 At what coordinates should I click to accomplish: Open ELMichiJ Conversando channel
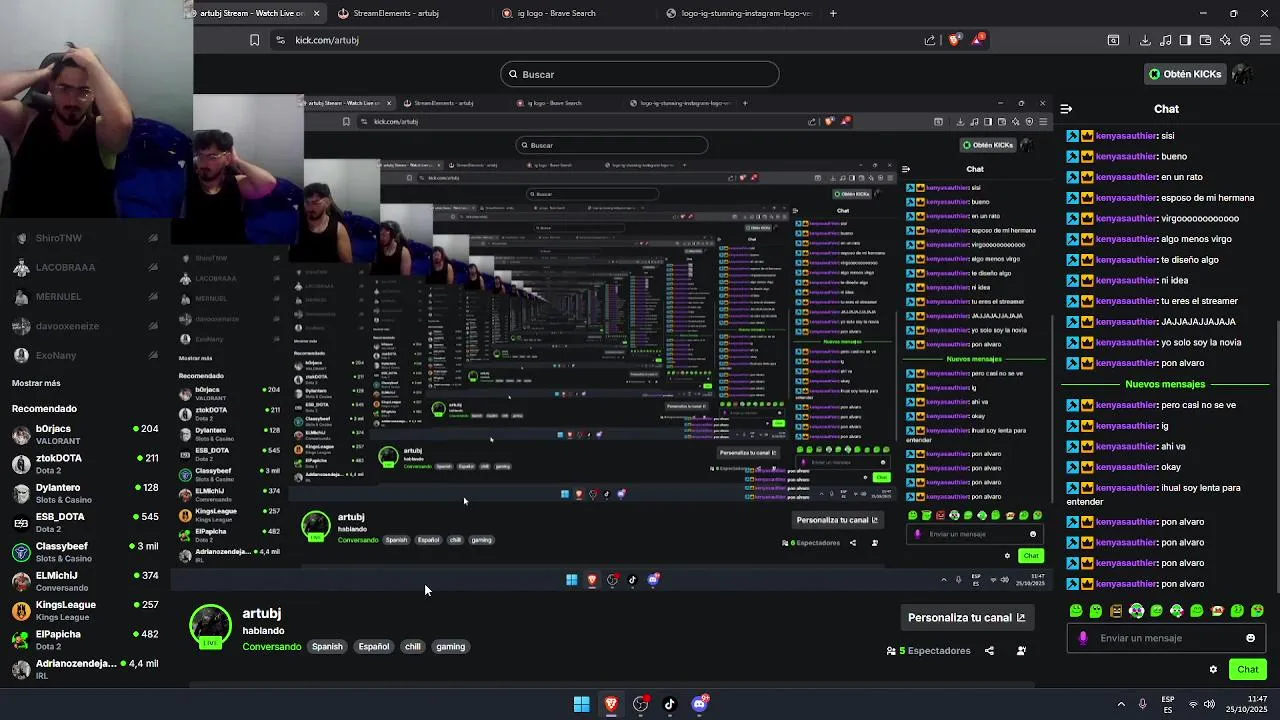pos(85,581)
